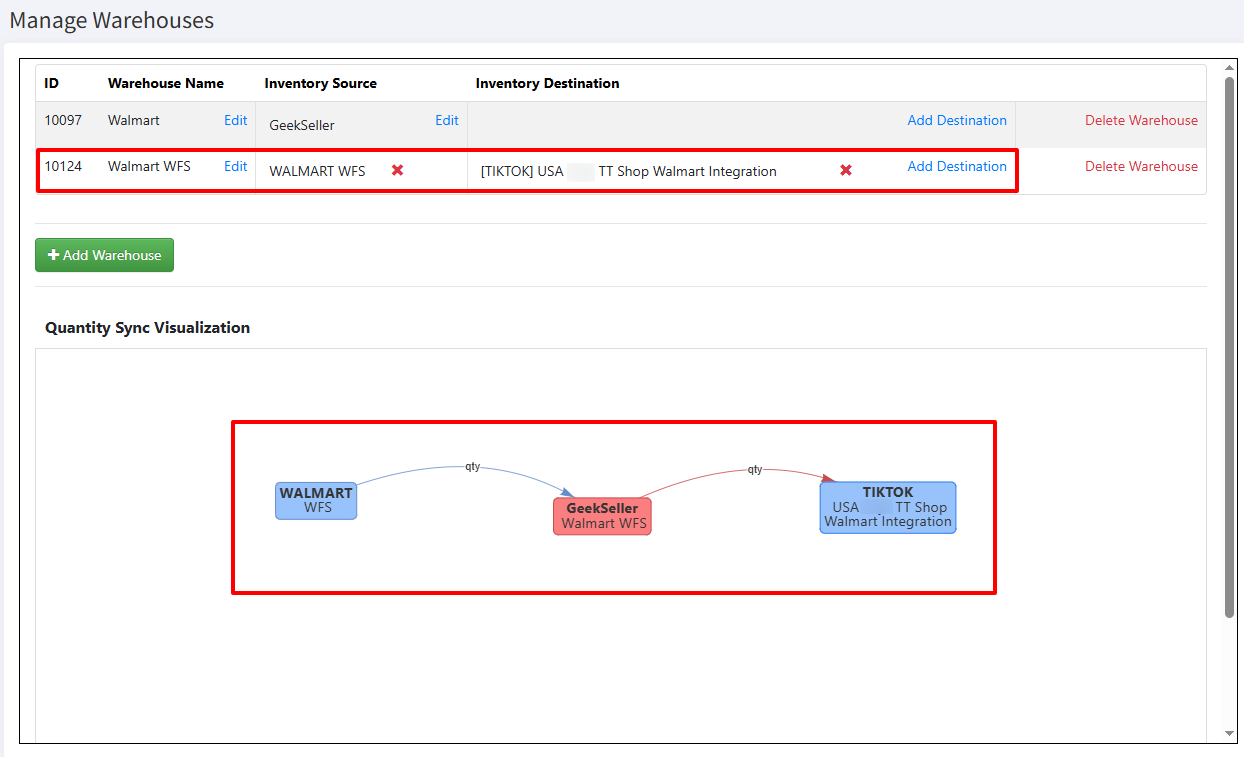
Task: Remove the WALMART WFS inventory source
Action: (397, 170)
